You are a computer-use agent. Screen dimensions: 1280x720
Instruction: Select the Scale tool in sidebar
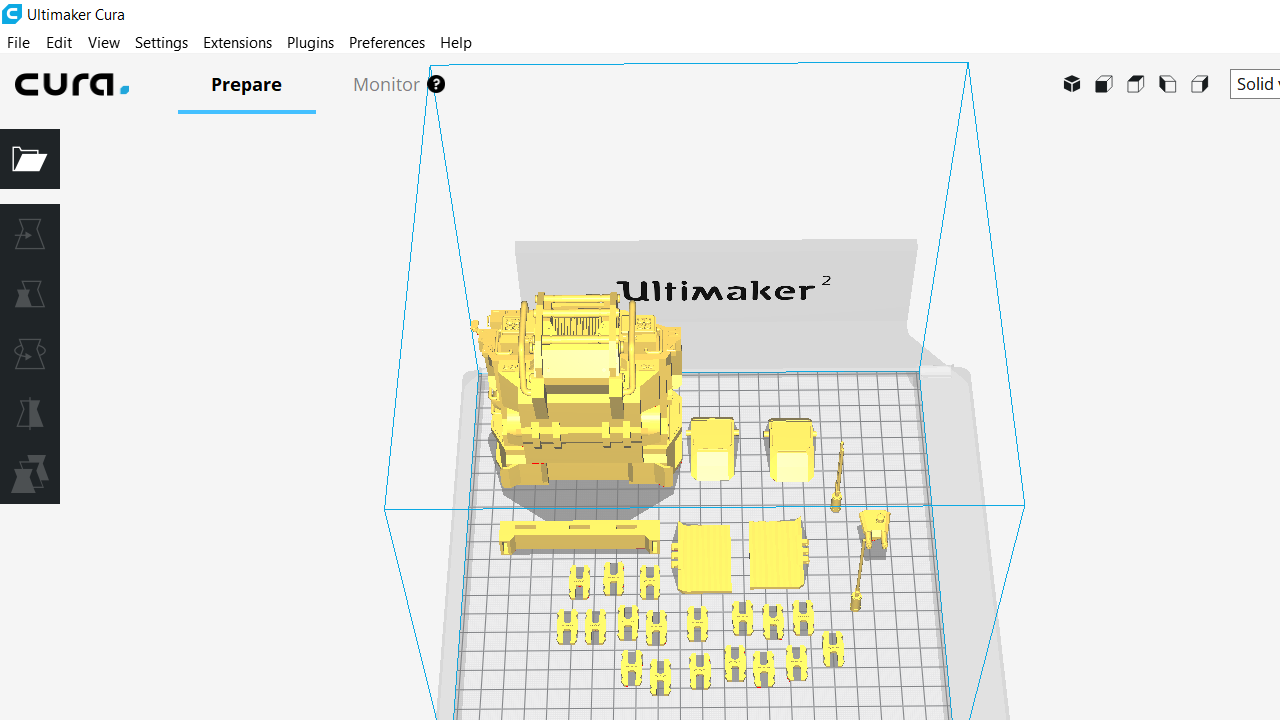[30, 294]
